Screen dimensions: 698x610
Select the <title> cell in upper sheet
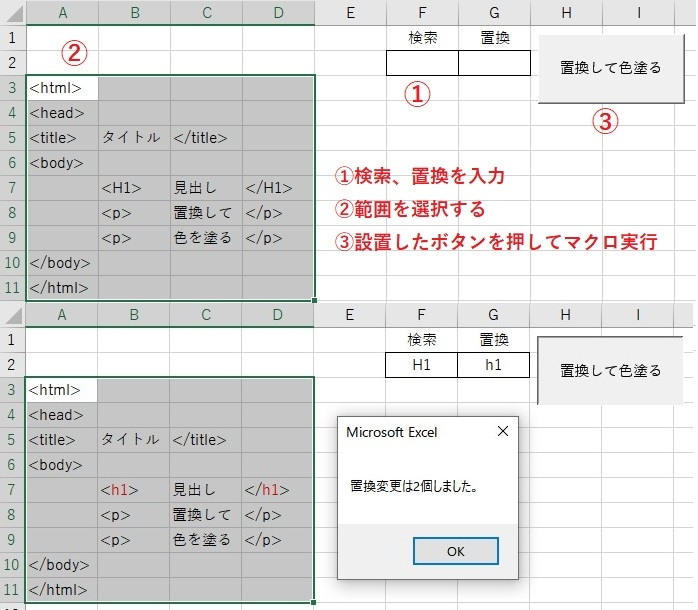(x=63, y=138)
